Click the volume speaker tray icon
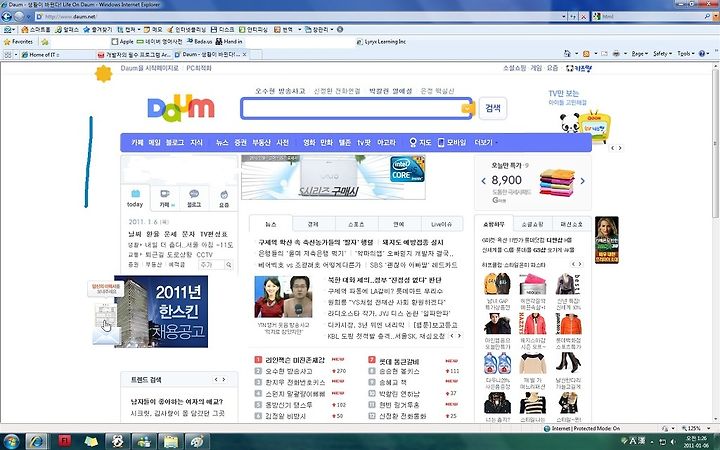The width and height of the screenshot is (720, 450). (675, 442)
